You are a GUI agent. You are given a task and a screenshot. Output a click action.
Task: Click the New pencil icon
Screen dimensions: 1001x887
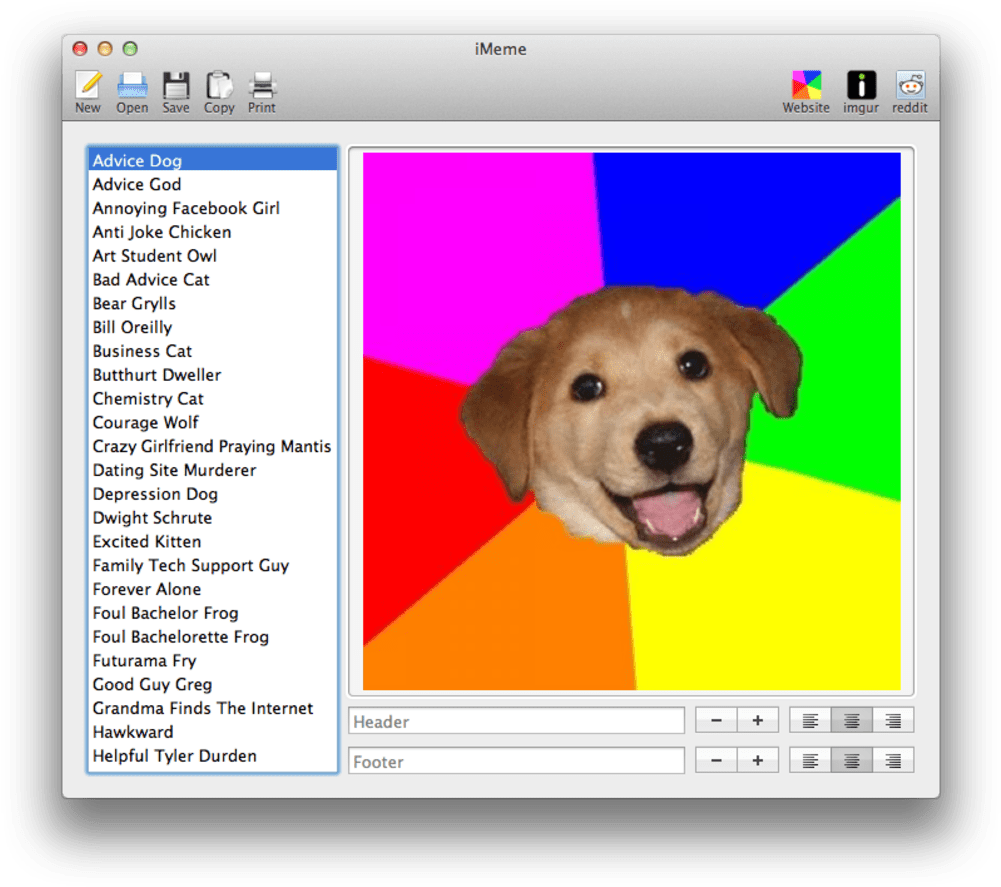point(88,85)
